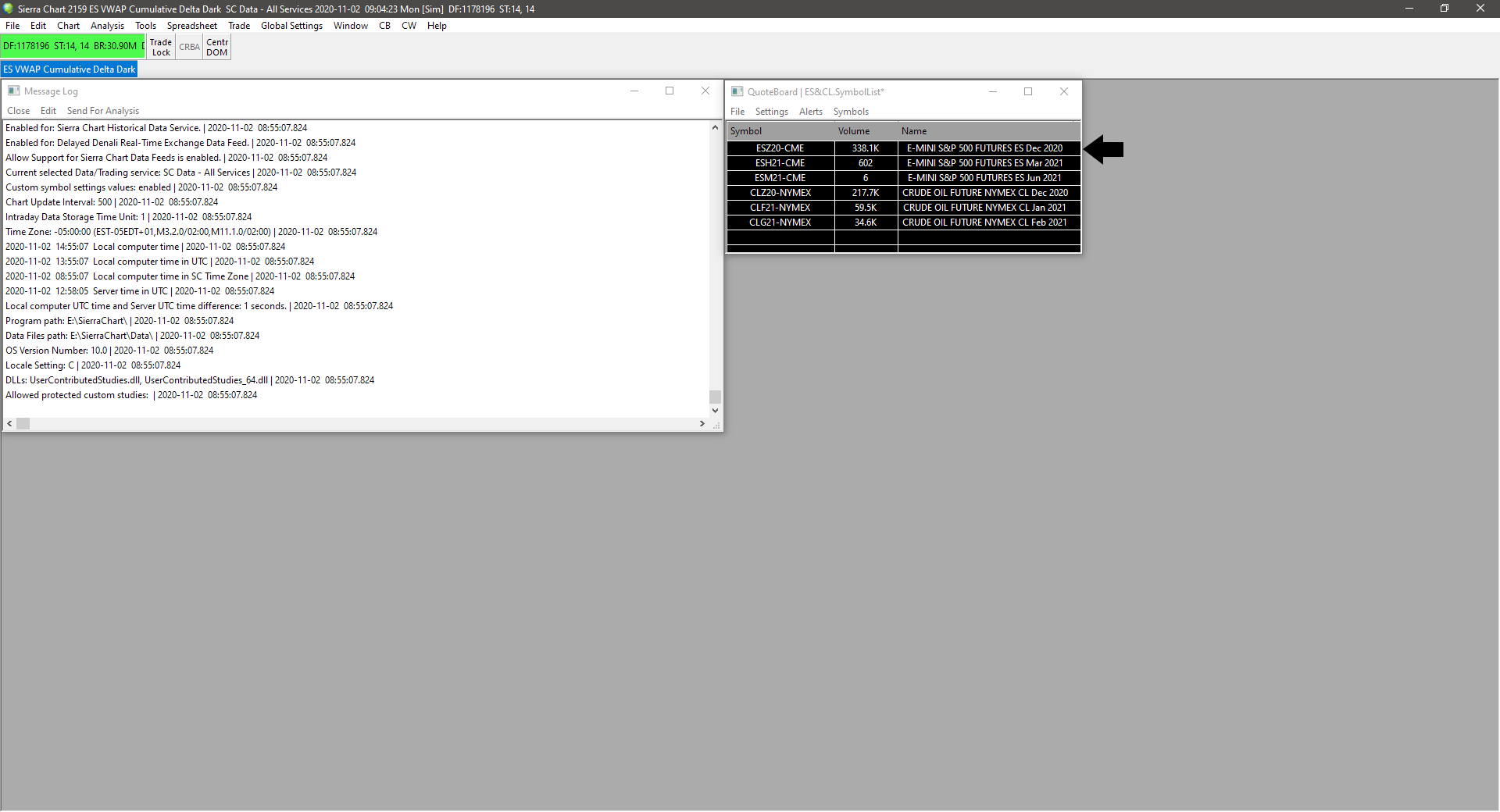Open the CB menu
Image resolution: width=1500 pixels, height=812 pixels.
pyautogui.click(x=384, y=26)
